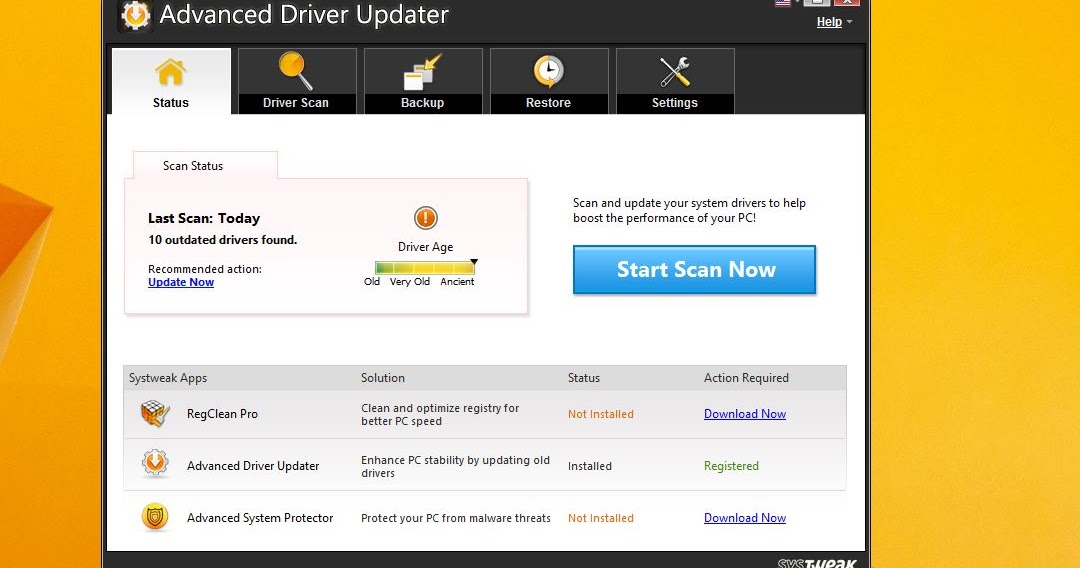Click the Advanced Driver Updater row icon
1080x568 pixels.
point(155,464)
